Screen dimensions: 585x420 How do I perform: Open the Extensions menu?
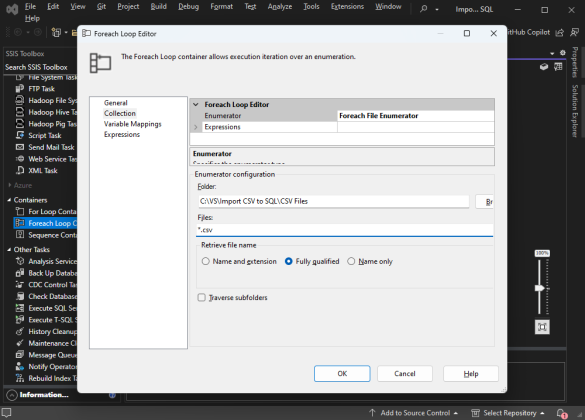347,6
